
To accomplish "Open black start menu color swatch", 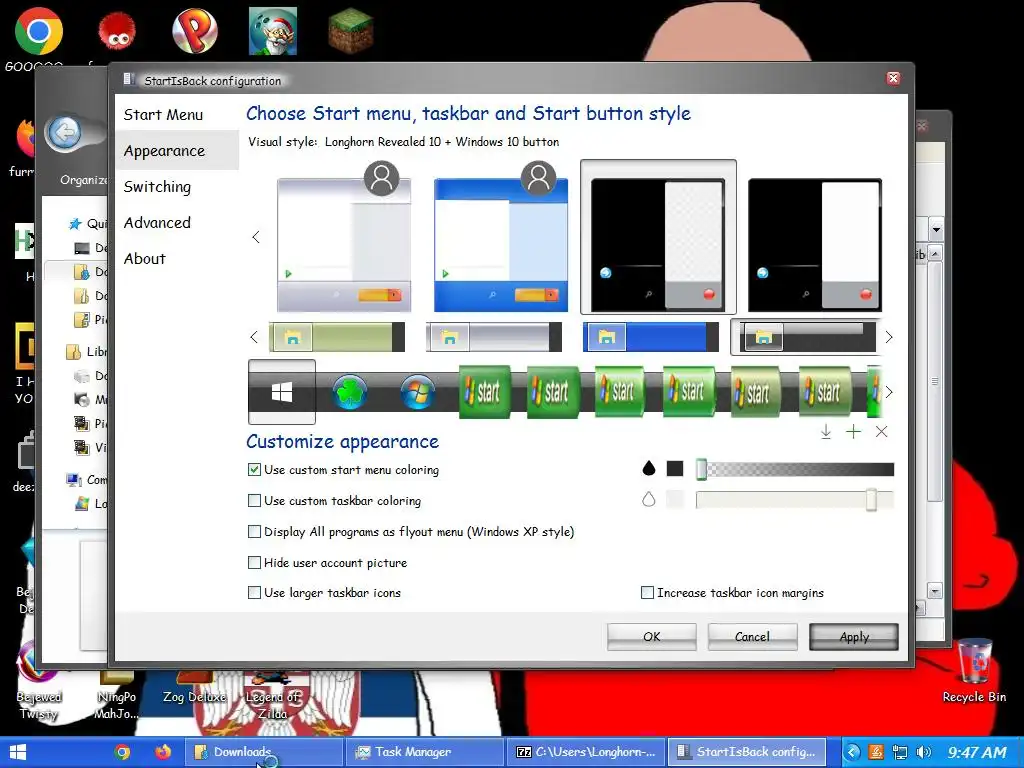I will 675,468.
